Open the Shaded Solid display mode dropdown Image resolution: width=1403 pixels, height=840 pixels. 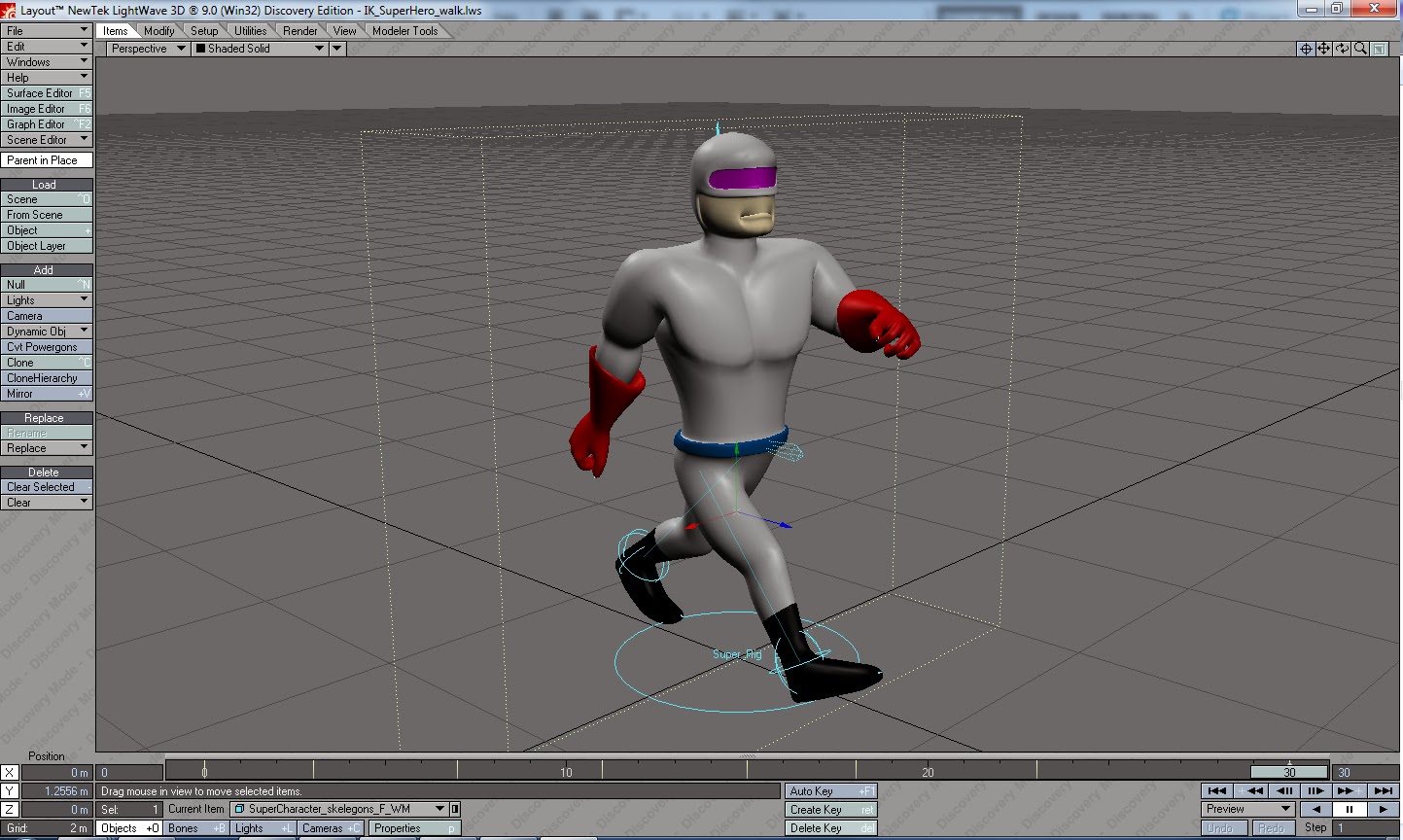(x=258, y=48)
